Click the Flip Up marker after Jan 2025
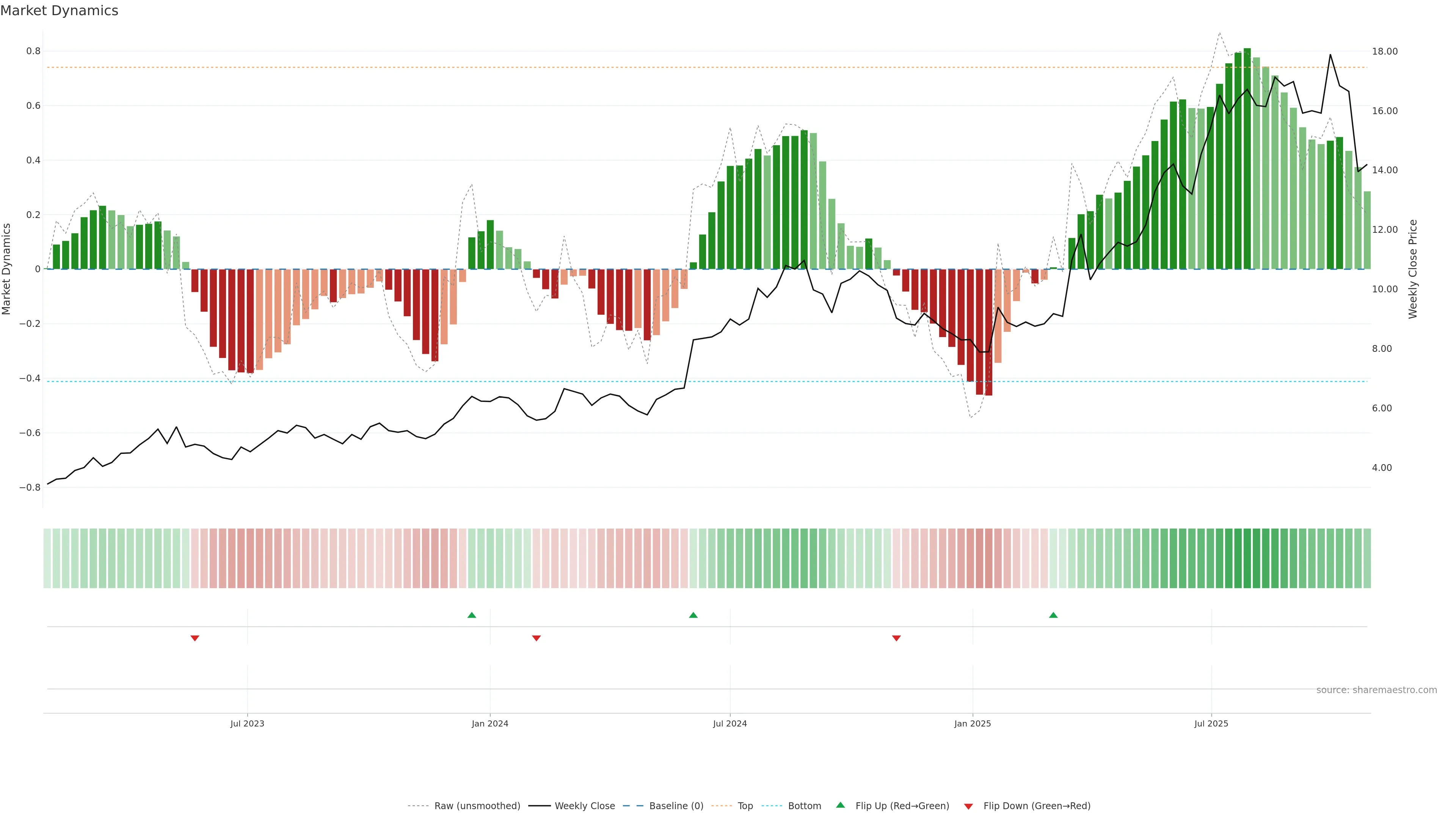Viewport: 1456px width, 819px height. 1053,615
